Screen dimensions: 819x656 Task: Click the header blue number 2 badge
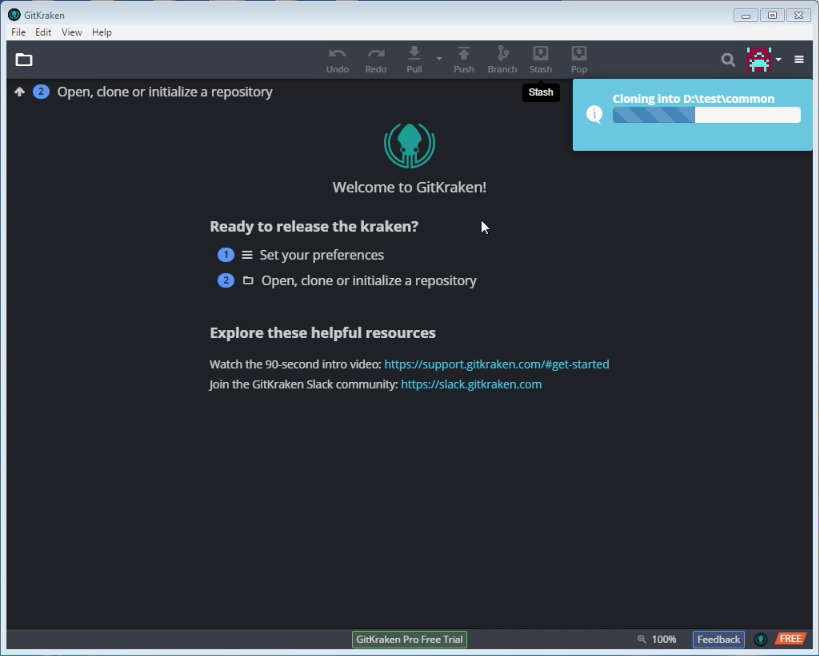click(x=41, y=92)
